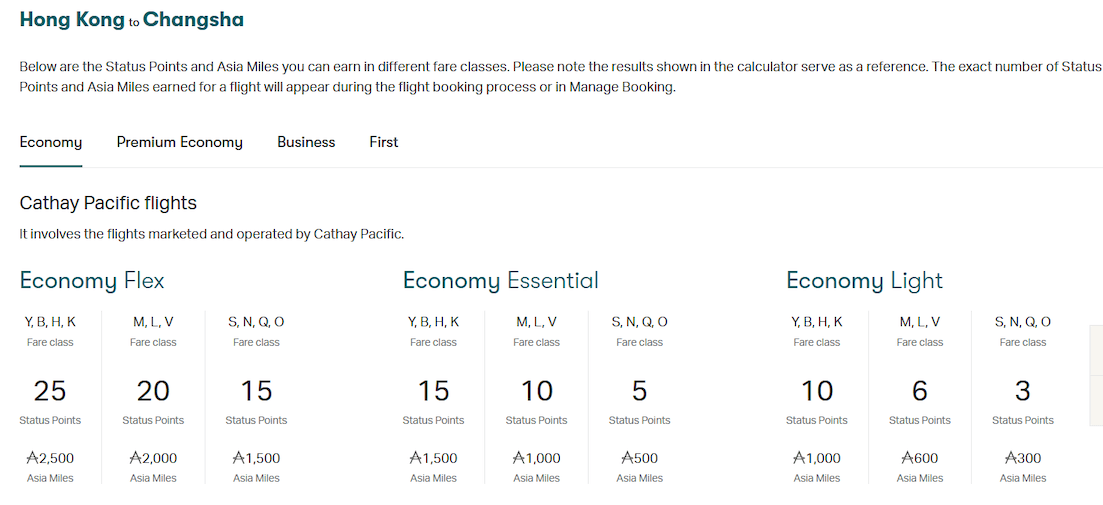
Task: Click the Hong Kong to Changsha title
Action: click(x=131, y=20)
